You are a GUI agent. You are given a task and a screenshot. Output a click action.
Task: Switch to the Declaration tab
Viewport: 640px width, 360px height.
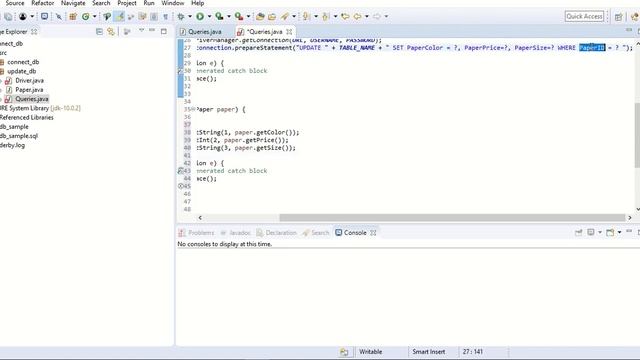276,233
